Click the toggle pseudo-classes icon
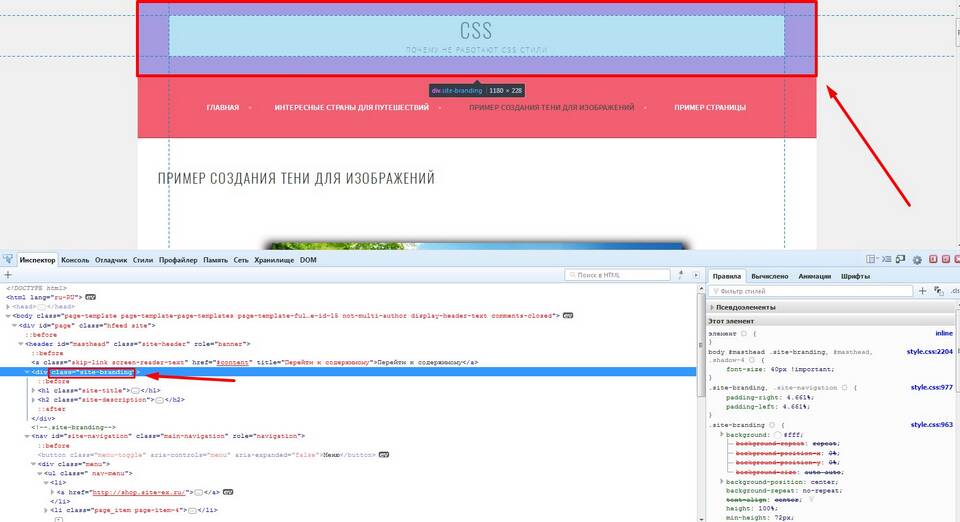 [939, 291]
